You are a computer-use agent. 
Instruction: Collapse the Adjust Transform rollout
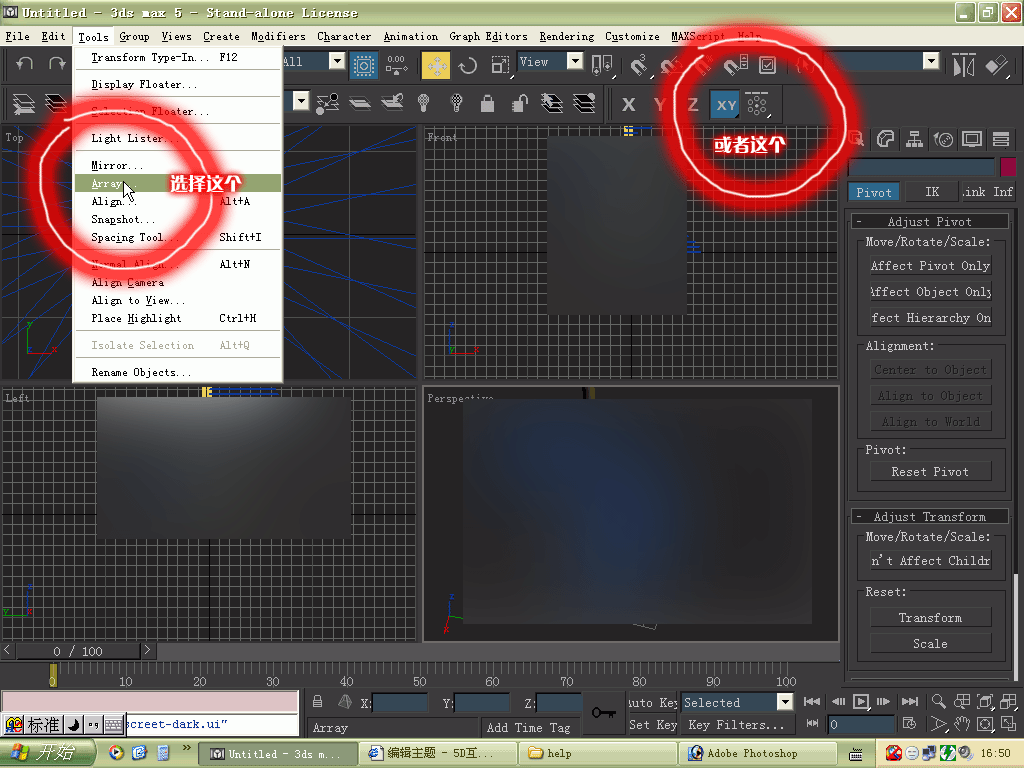930,517
